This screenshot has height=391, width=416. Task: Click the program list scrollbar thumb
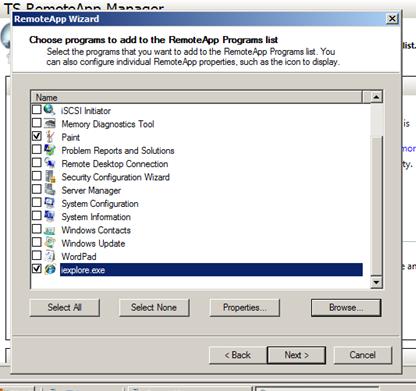[x=376, y=206]
